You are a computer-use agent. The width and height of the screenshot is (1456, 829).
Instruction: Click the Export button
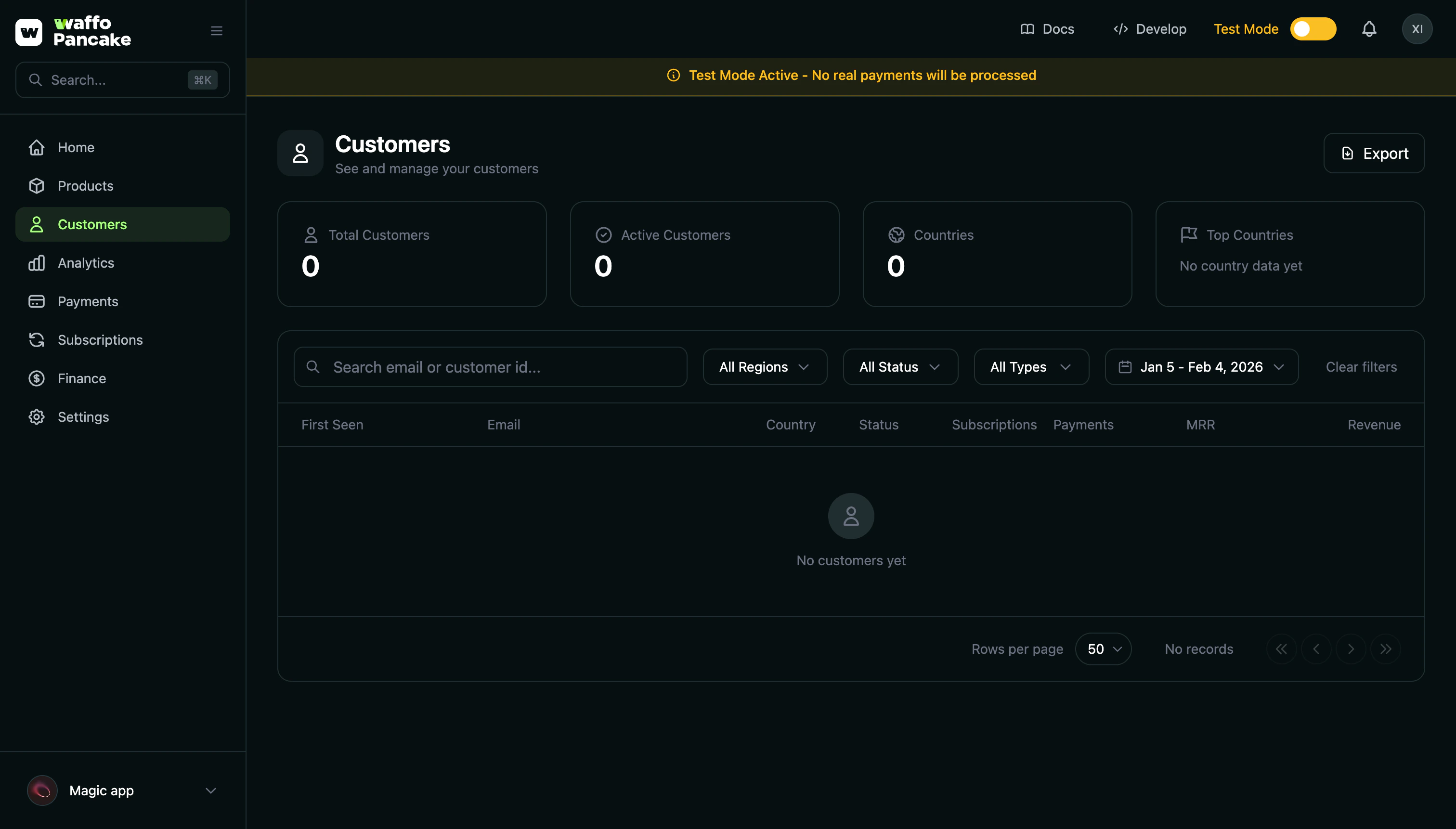pyautogui.click(x=1374, y=153)
